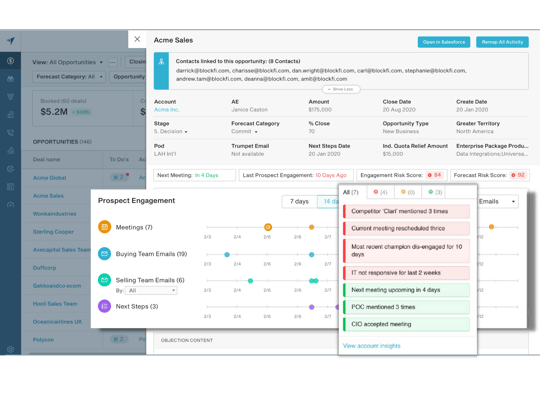Open Oceanicairlines UK opportunity
This screenshot has width=540, height=402.
pyautogui.click(x=58, y=322)
